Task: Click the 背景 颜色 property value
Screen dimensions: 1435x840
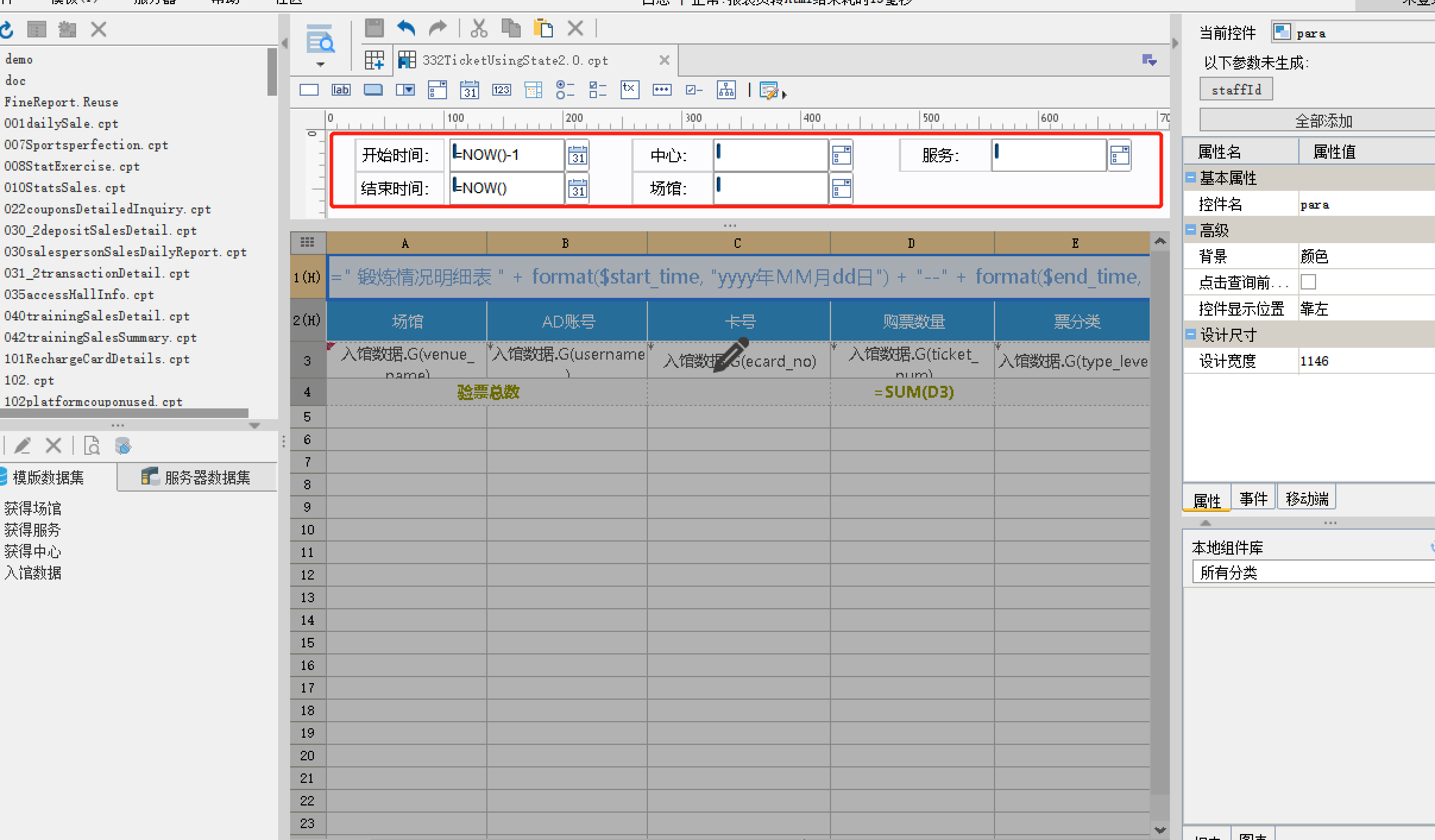Action: pyautogui.click(x=1367, y=256)
